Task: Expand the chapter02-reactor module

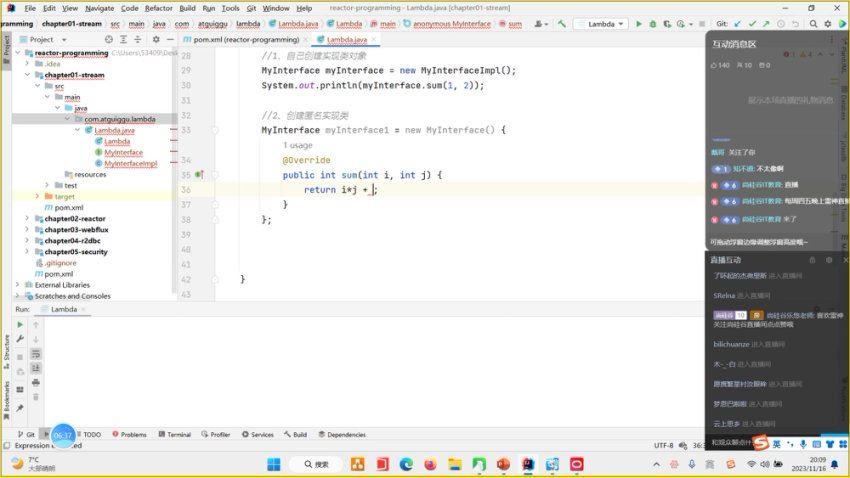Action: [x=27, y=218]
